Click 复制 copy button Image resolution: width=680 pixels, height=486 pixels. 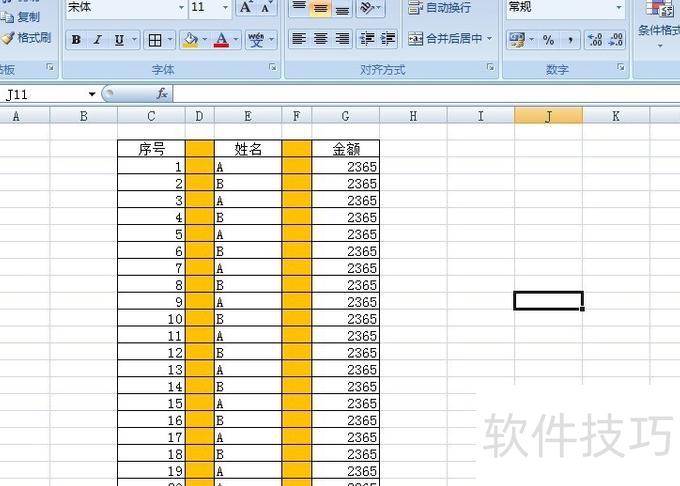[x=20, y=17]
